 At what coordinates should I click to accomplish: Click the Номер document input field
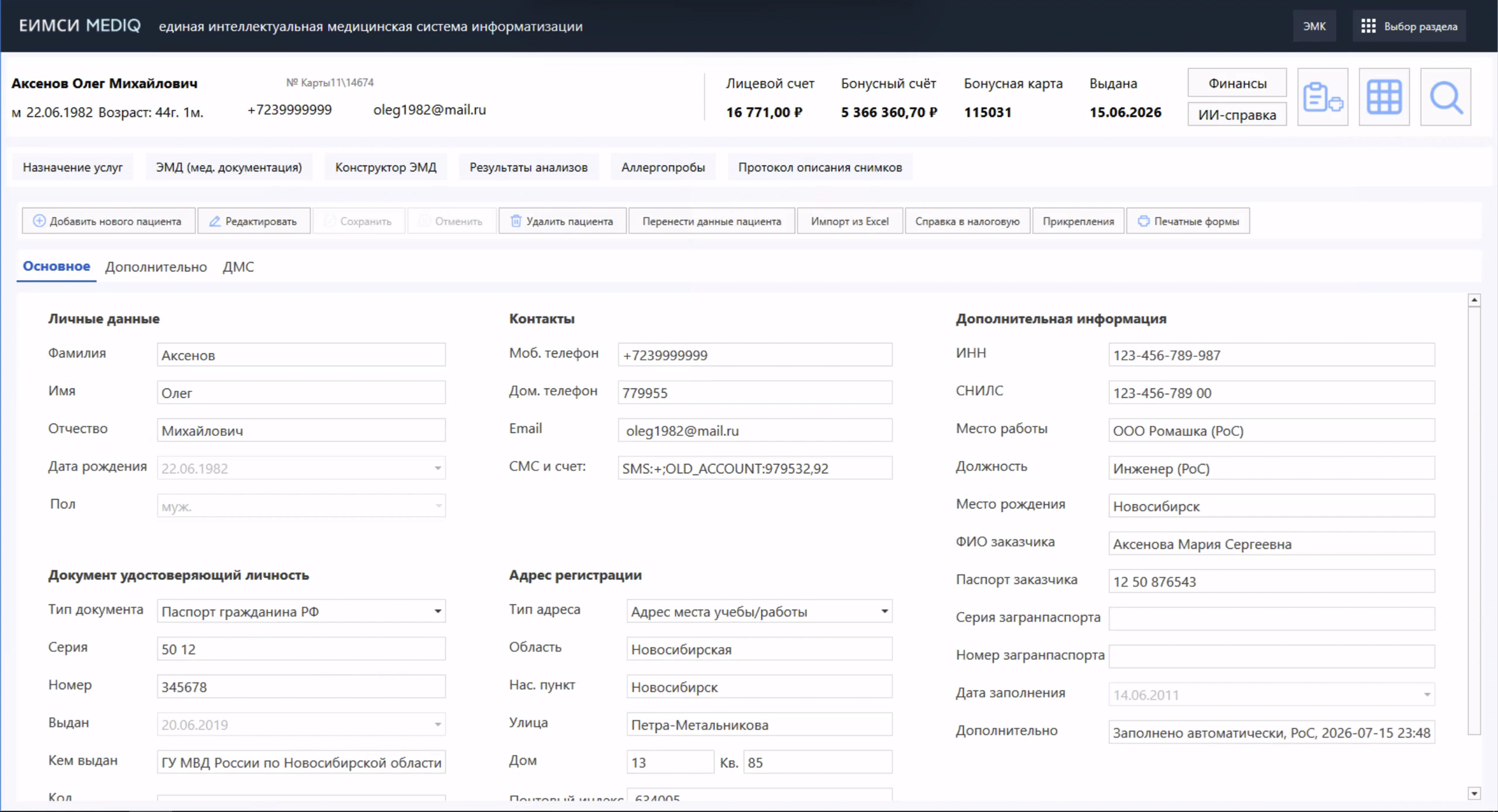[x=301, y=687]
